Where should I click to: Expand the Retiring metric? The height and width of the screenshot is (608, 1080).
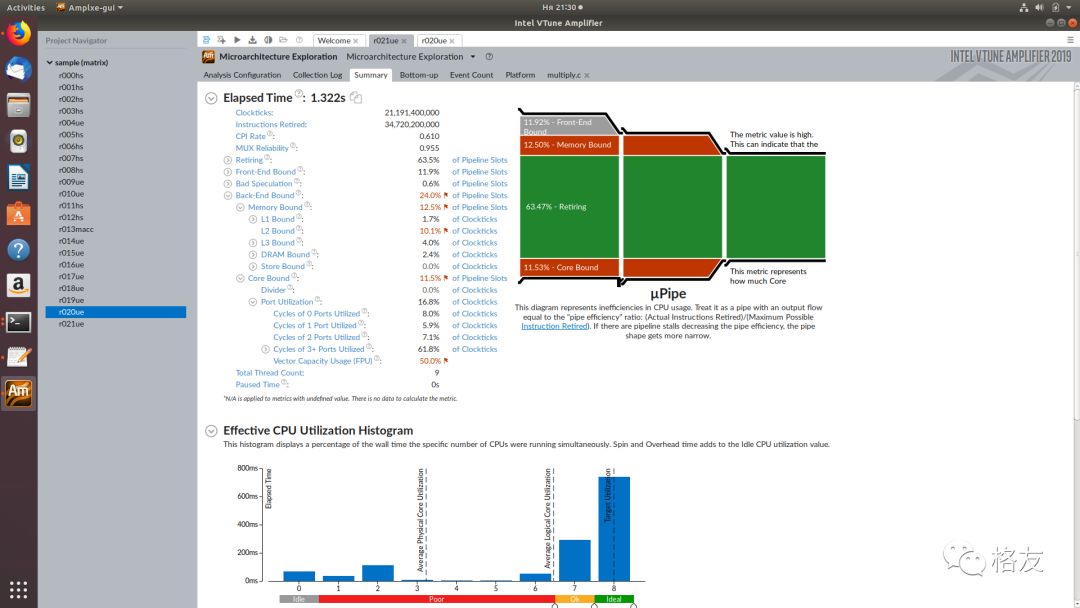227,160
